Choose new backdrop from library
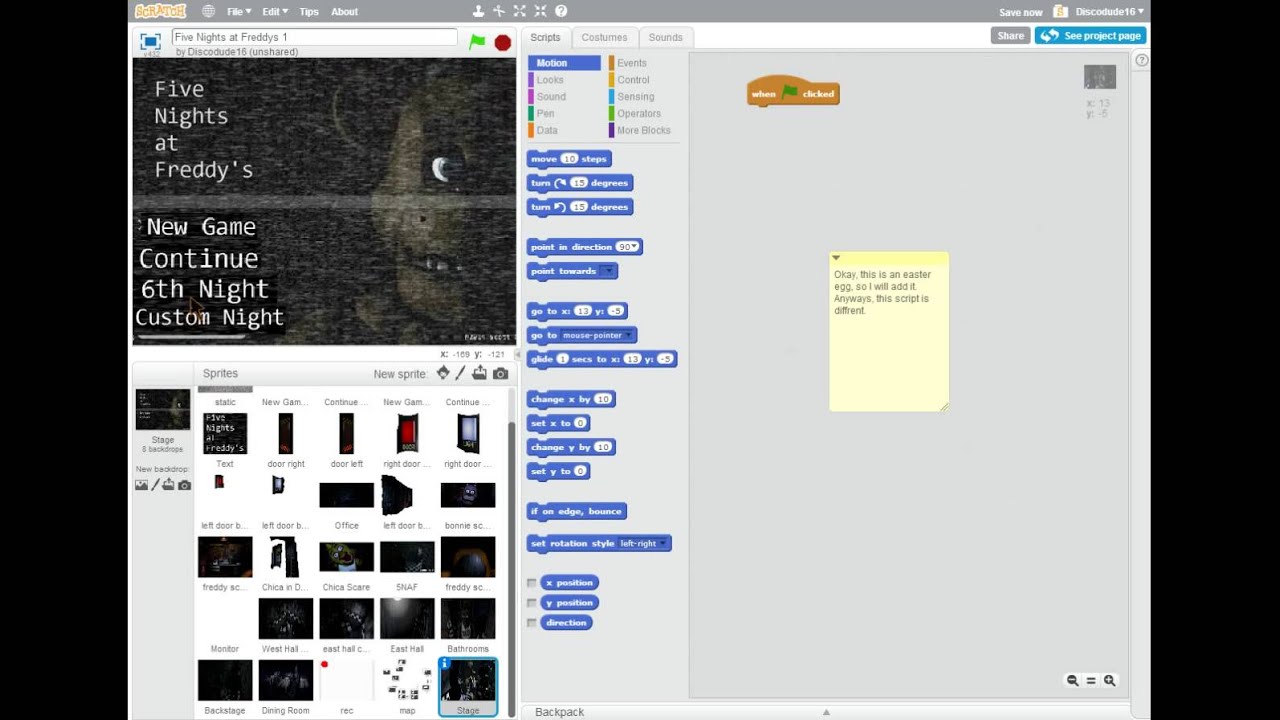 point(141,485)
